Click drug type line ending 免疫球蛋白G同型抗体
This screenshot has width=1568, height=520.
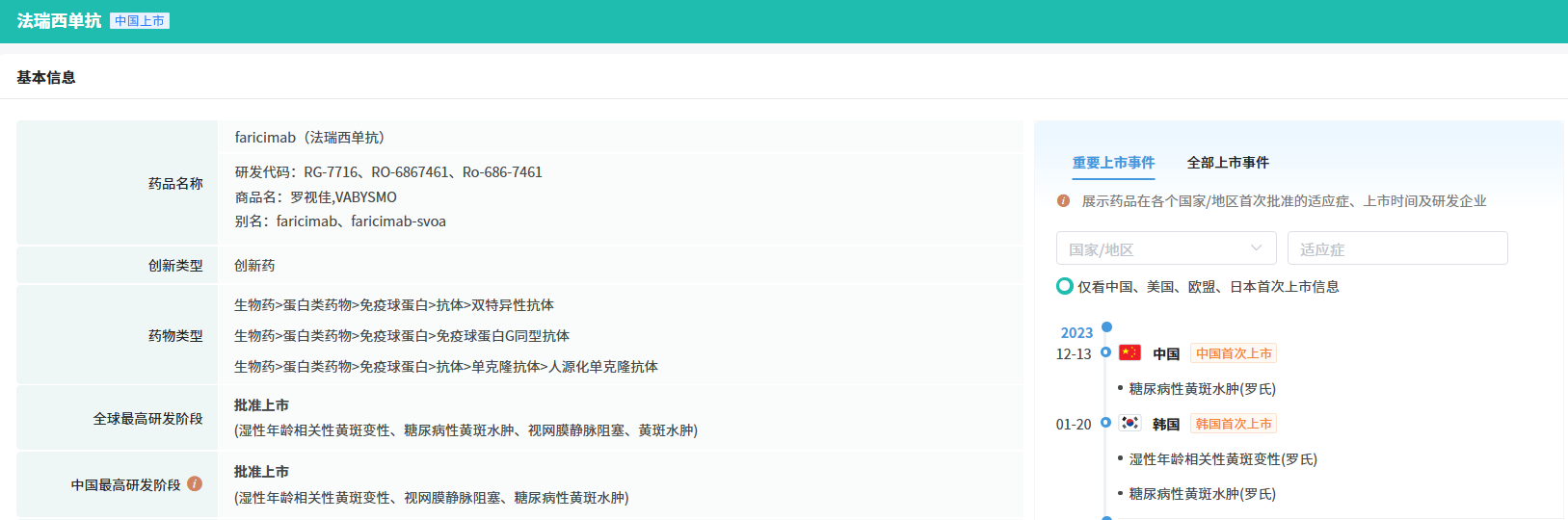(x=402, y=336)
